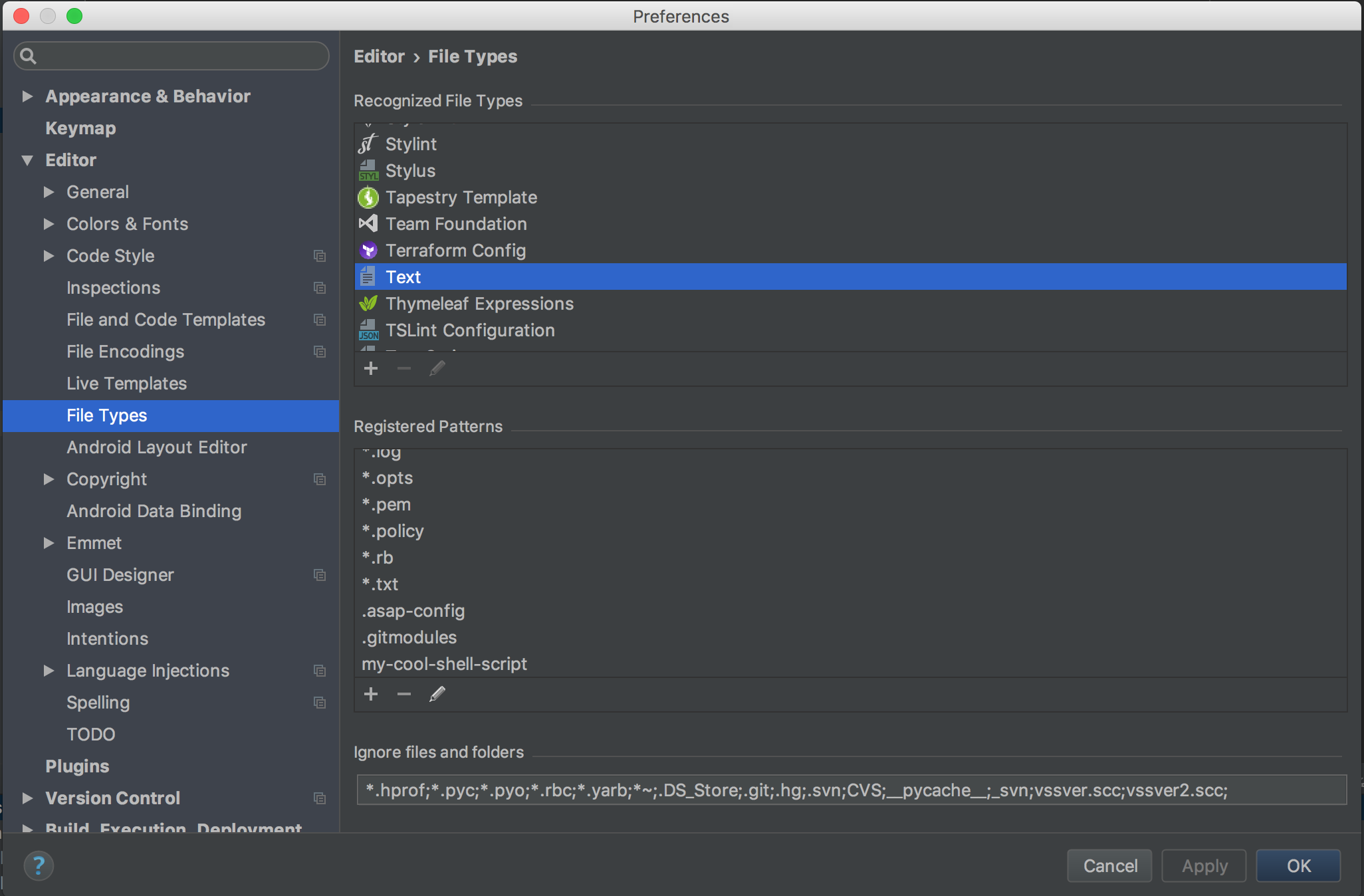1364x896 pixels.
Task: Select the Team Foundation file type
Action: point(456,224)
